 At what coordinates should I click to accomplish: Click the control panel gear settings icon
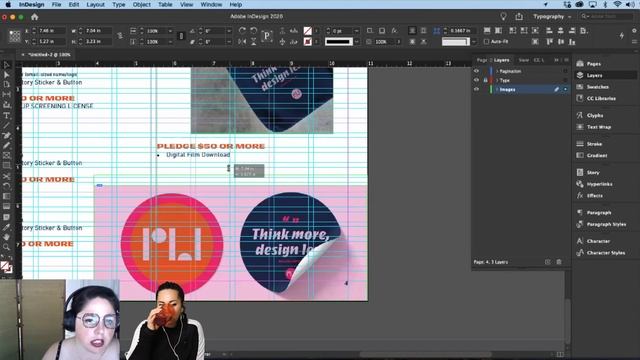634,31
